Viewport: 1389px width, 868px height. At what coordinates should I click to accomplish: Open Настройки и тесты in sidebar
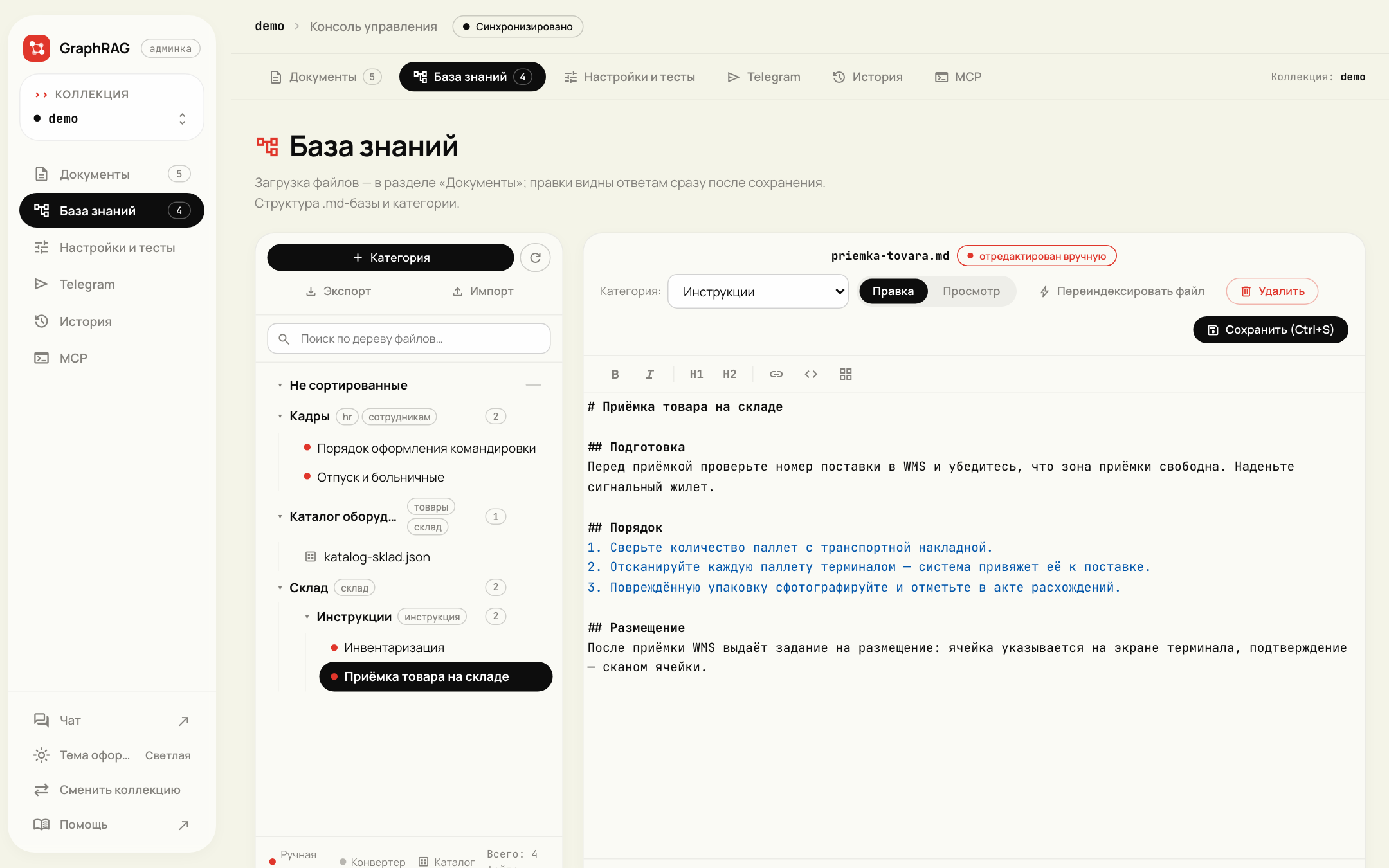tap(112, 248)
